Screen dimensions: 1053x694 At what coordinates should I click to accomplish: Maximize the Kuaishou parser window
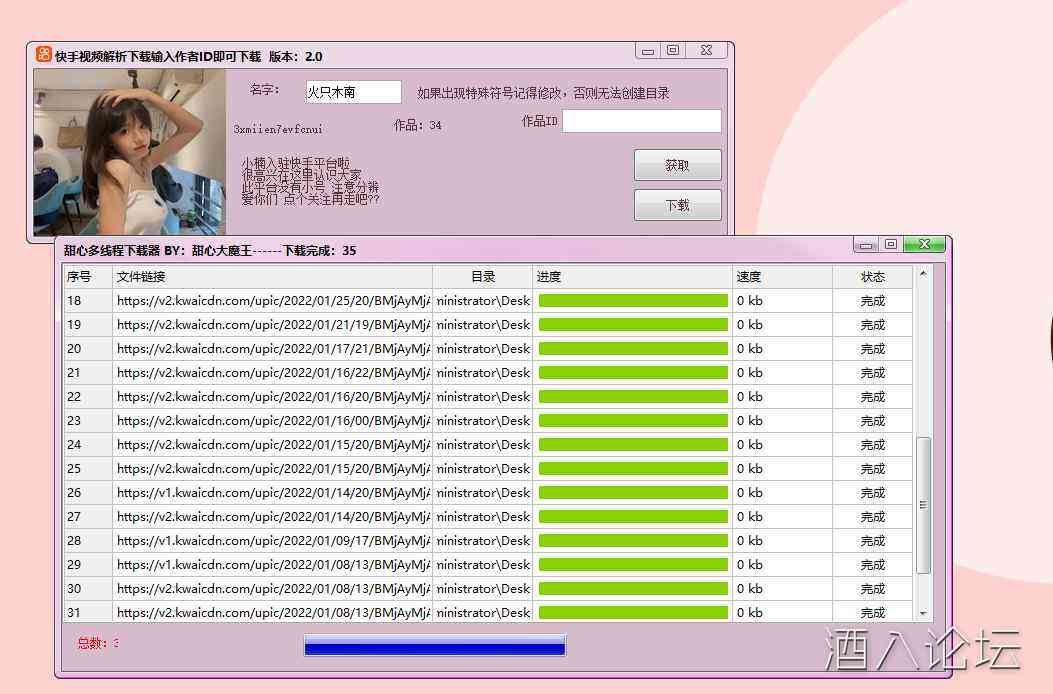673,50
